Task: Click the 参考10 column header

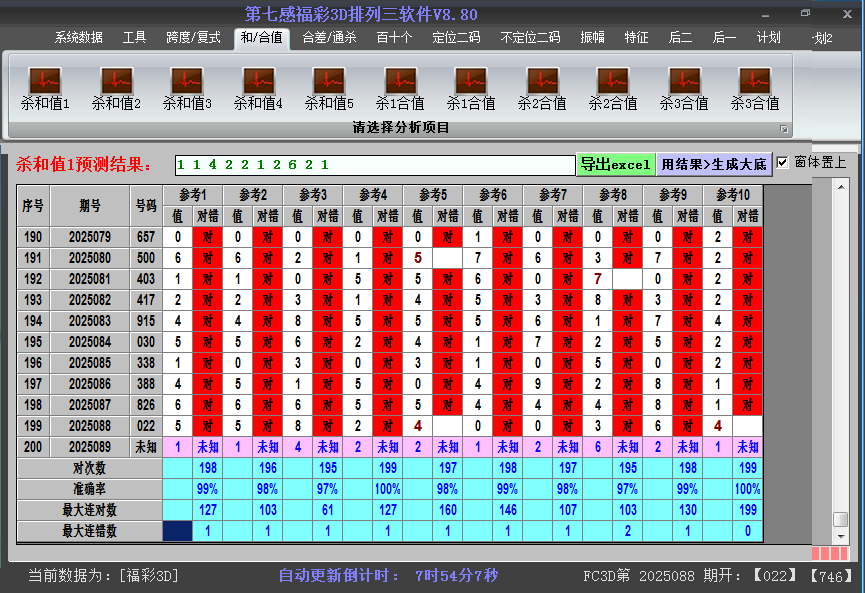Action: pos(733,195)
